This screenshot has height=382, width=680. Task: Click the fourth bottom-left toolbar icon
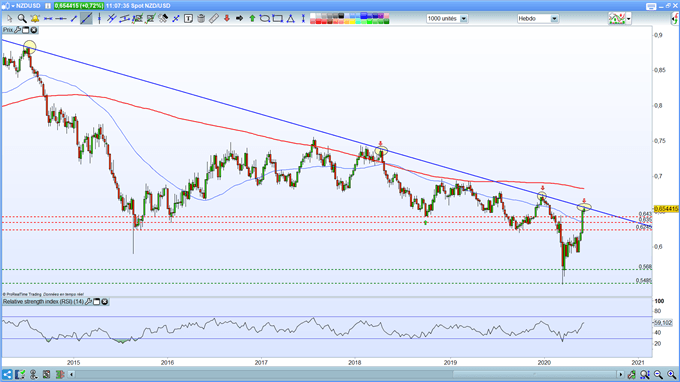(46, 374)
